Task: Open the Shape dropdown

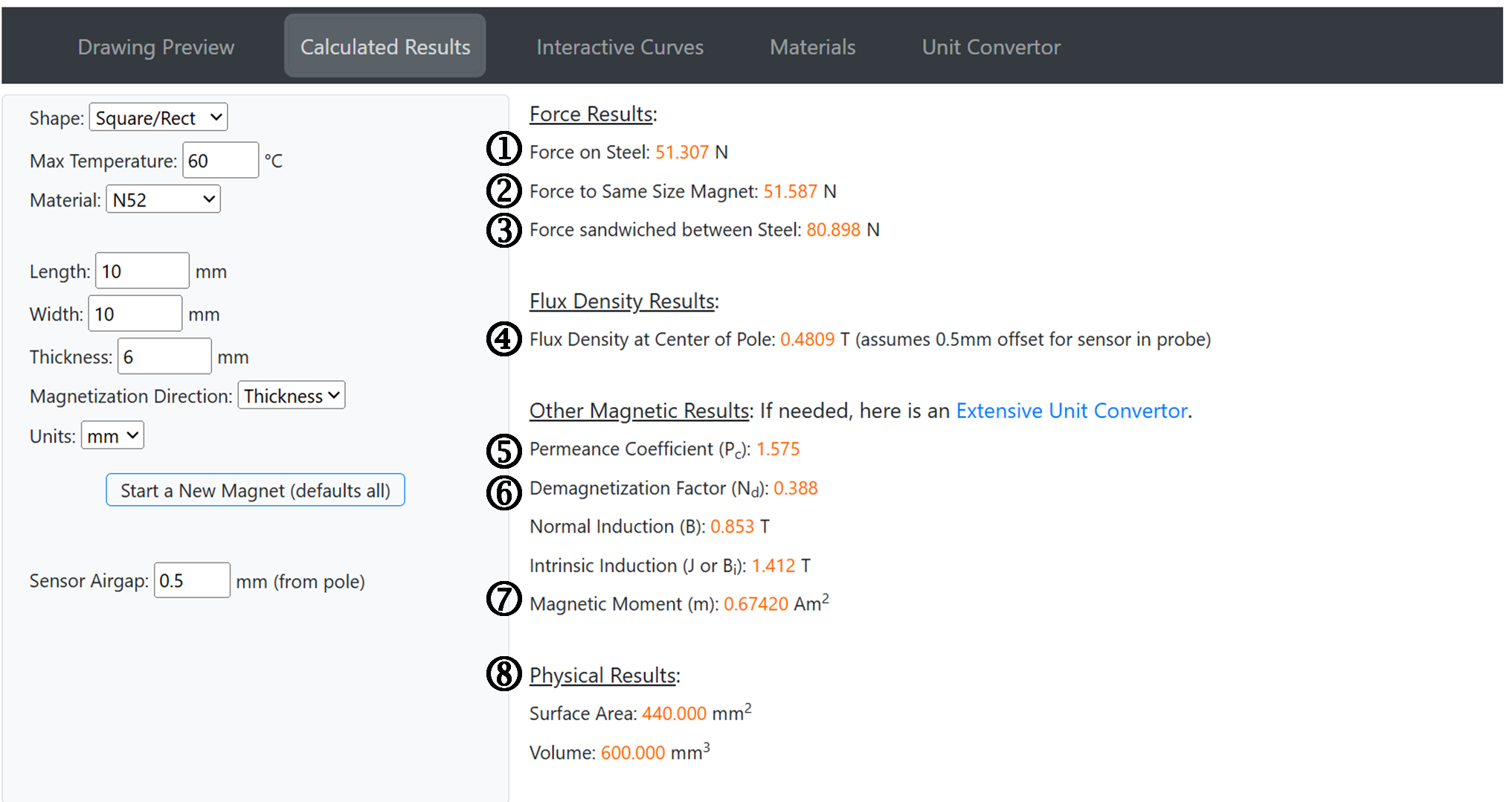Action: tap(158, 118)
